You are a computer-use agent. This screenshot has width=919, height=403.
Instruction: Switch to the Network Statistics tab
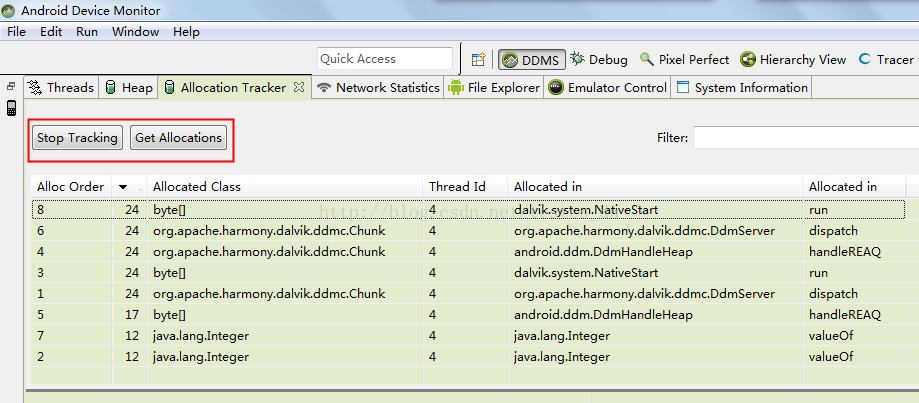[x=379, y=87]
